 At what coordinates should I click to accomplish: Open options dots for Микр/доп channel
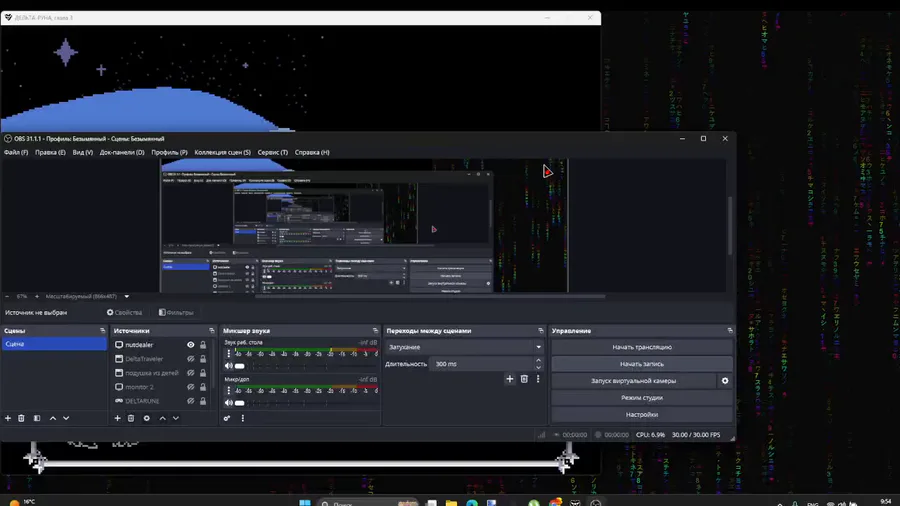tap(228, 390)
